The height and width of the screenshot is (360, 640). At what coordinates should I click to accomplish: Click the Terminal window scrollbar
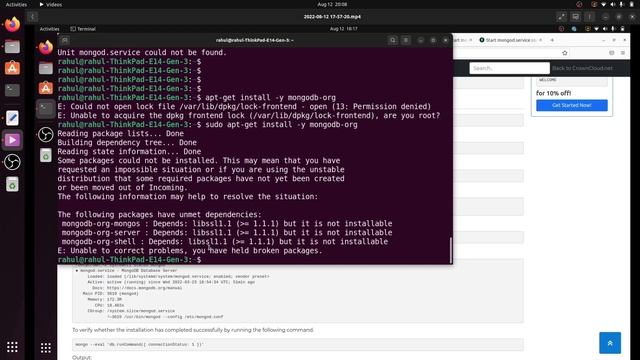pos(451,250)
